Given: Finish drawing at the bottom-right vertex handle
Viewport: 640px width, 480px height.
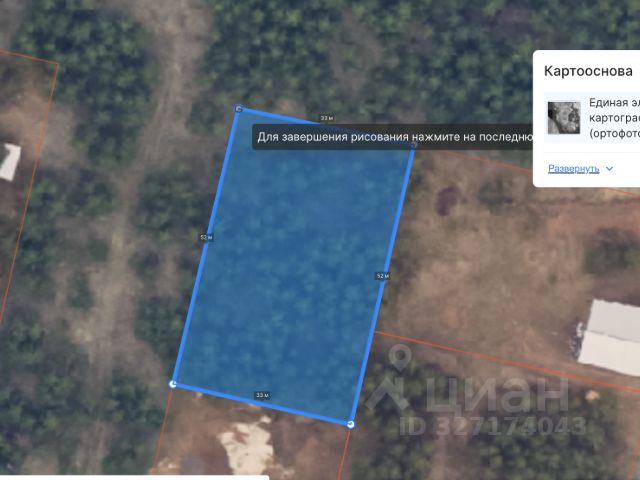Looking at the screenshot, I should (350, 424).
